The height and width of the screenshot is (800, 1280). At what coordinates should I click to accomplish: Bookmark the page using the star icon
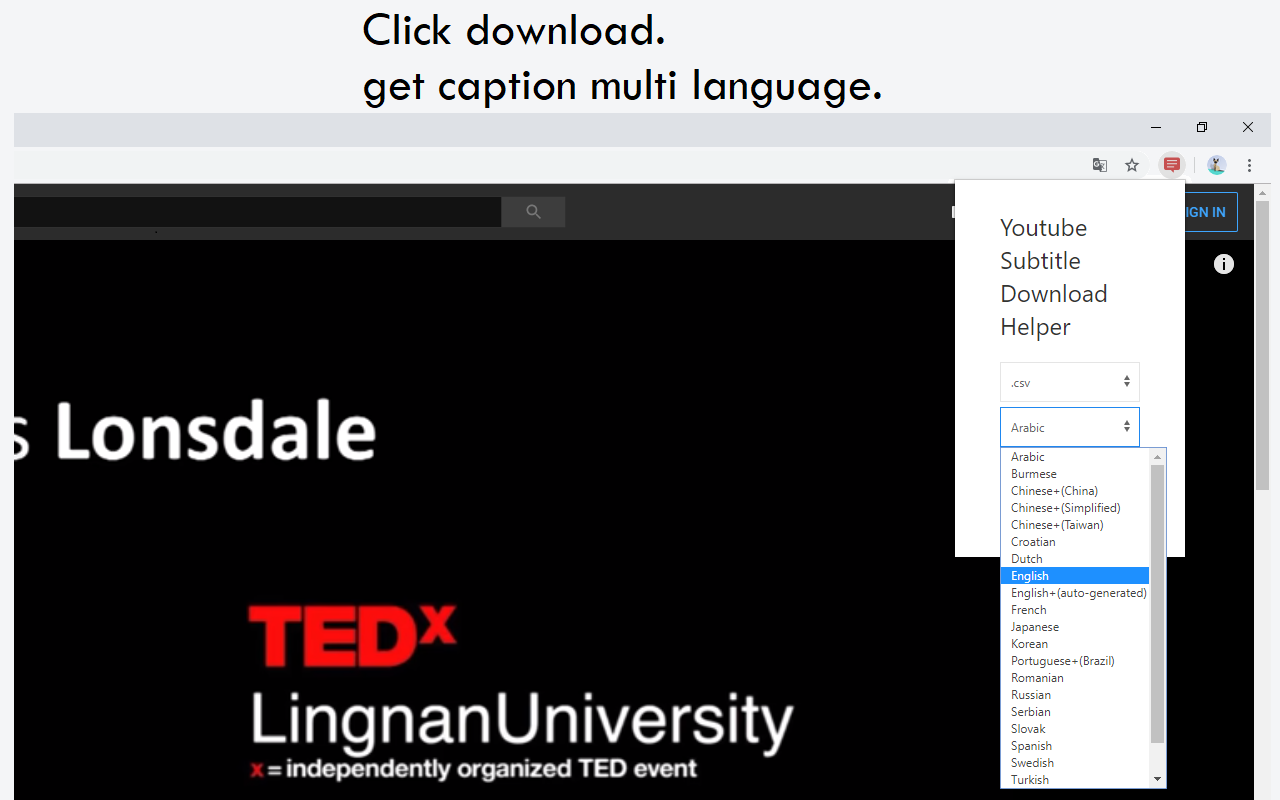1131,164
